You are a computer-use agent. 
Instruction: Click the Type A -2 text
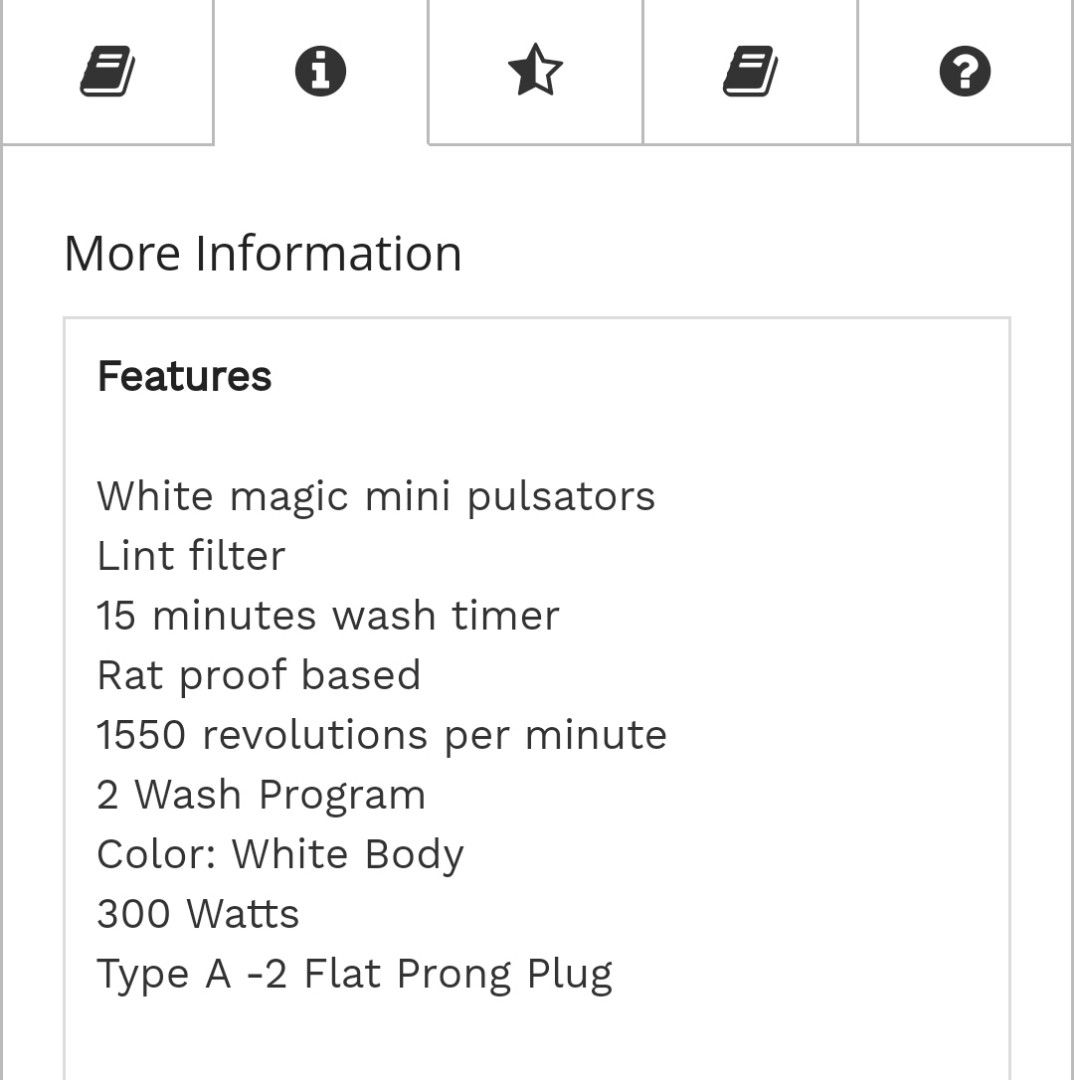click(192, 975)
